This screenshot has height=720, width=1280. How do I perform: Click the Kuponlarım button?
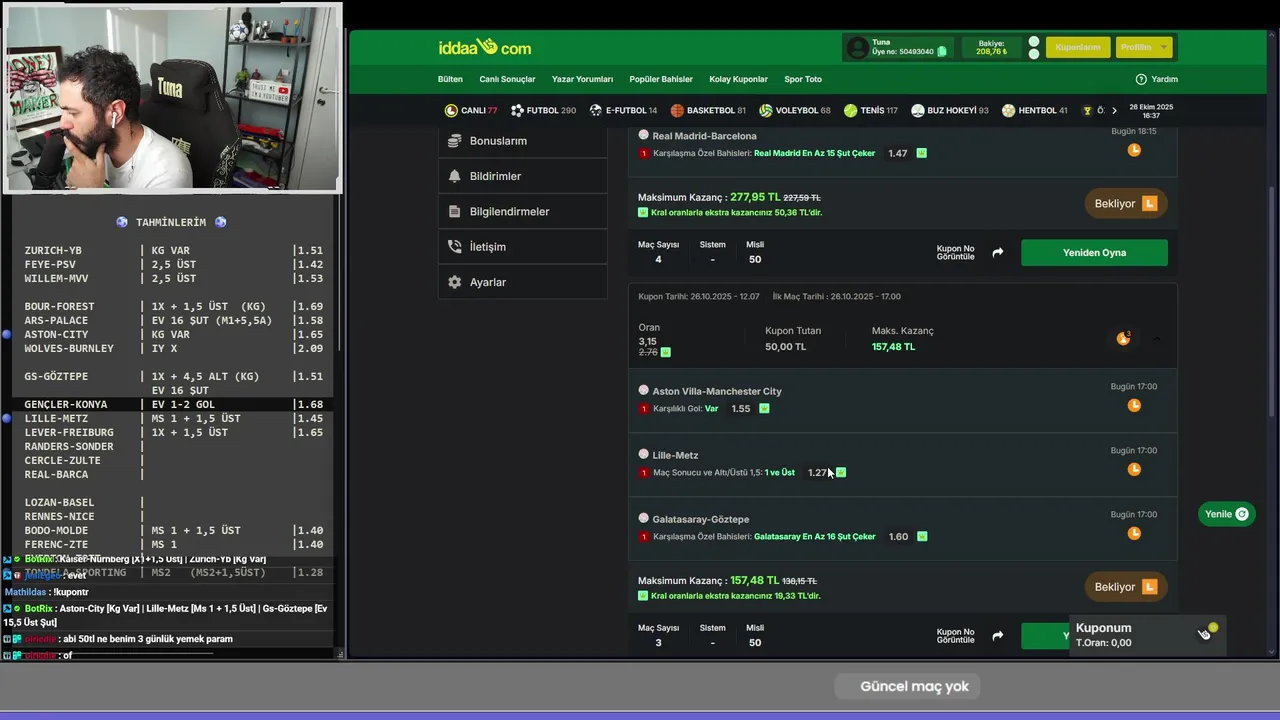(1078, 47)
